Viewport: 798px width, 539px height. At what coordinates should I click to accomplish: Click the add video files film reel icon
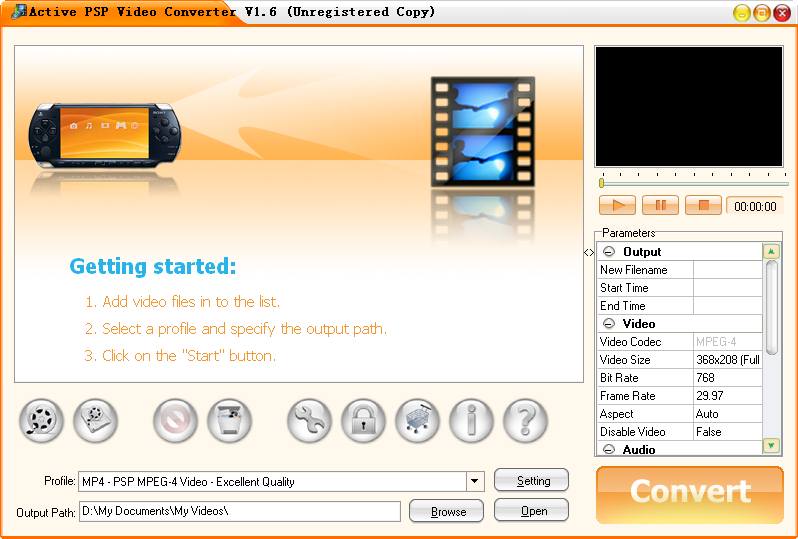point(41,421)
